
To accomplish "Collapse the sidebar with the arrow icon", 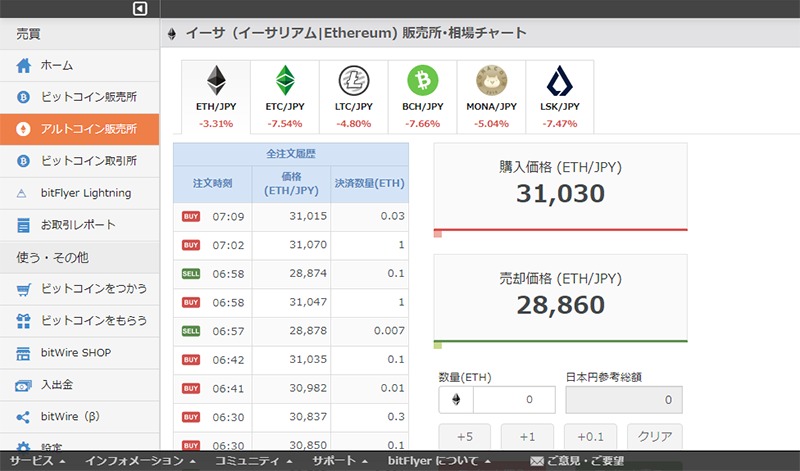I will click(140, 8).
